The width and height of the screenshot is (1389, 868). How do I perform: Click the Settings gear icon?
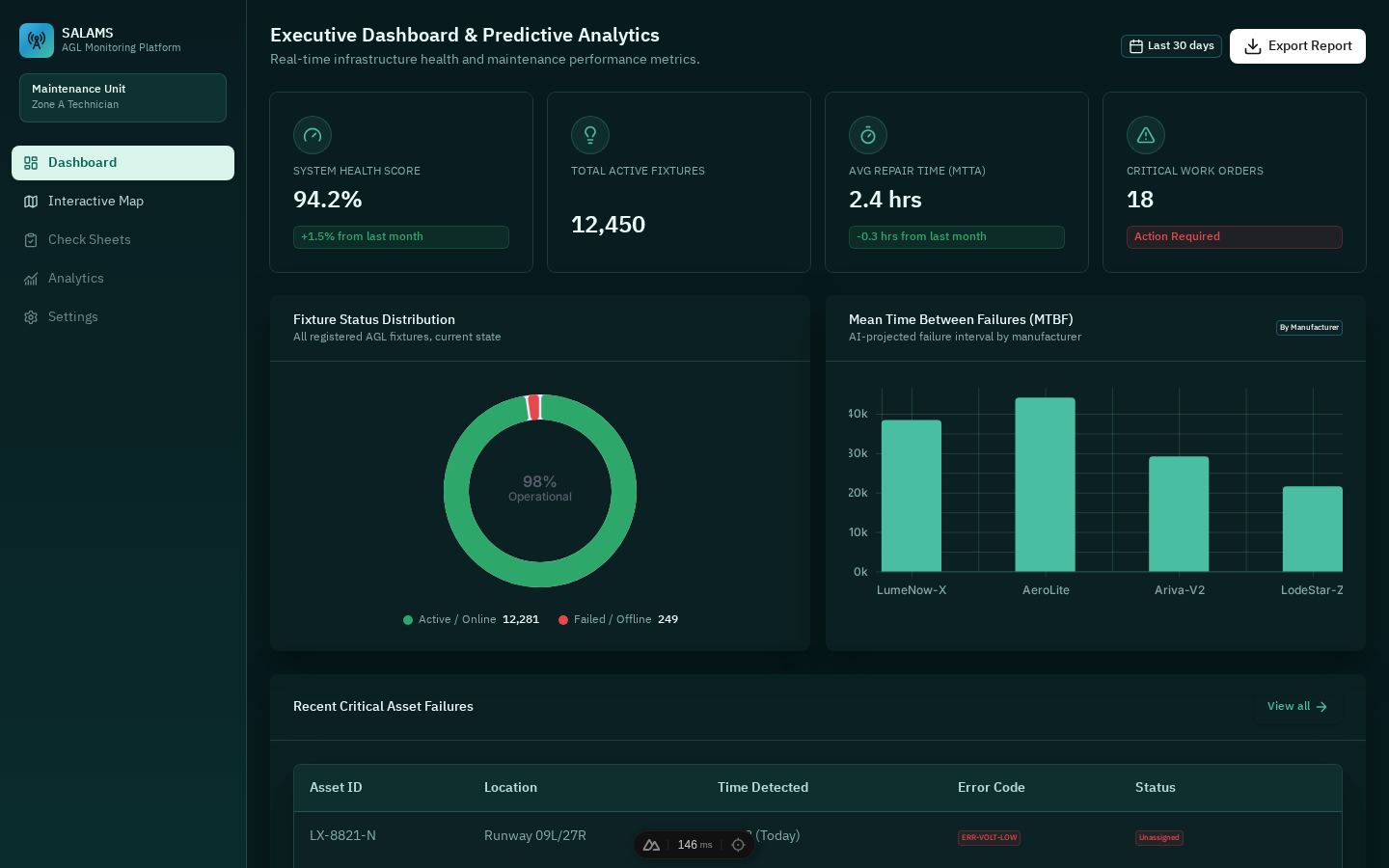(31, 317)
